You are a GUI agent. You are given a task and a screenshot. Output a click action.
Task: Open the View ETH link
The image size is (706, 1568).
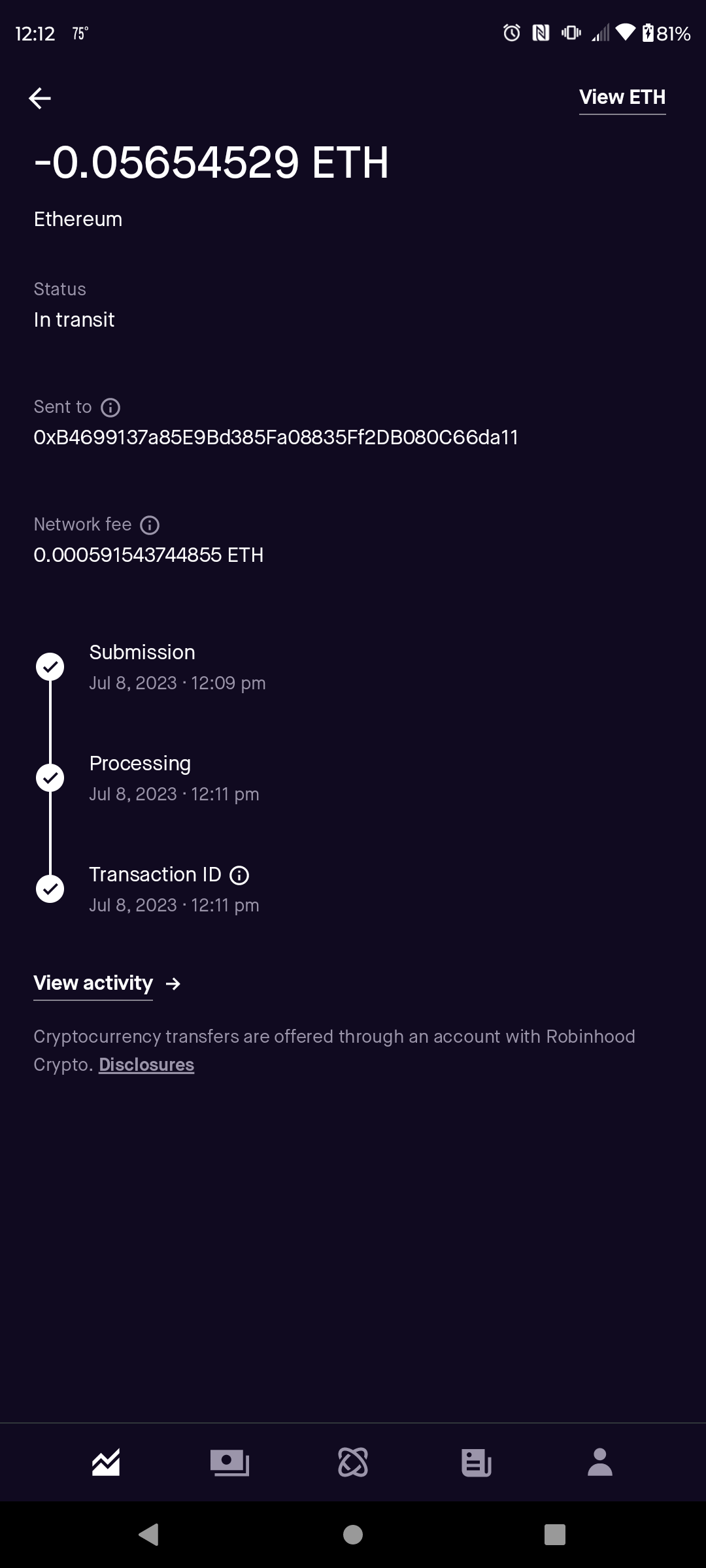tap(622, 97)
